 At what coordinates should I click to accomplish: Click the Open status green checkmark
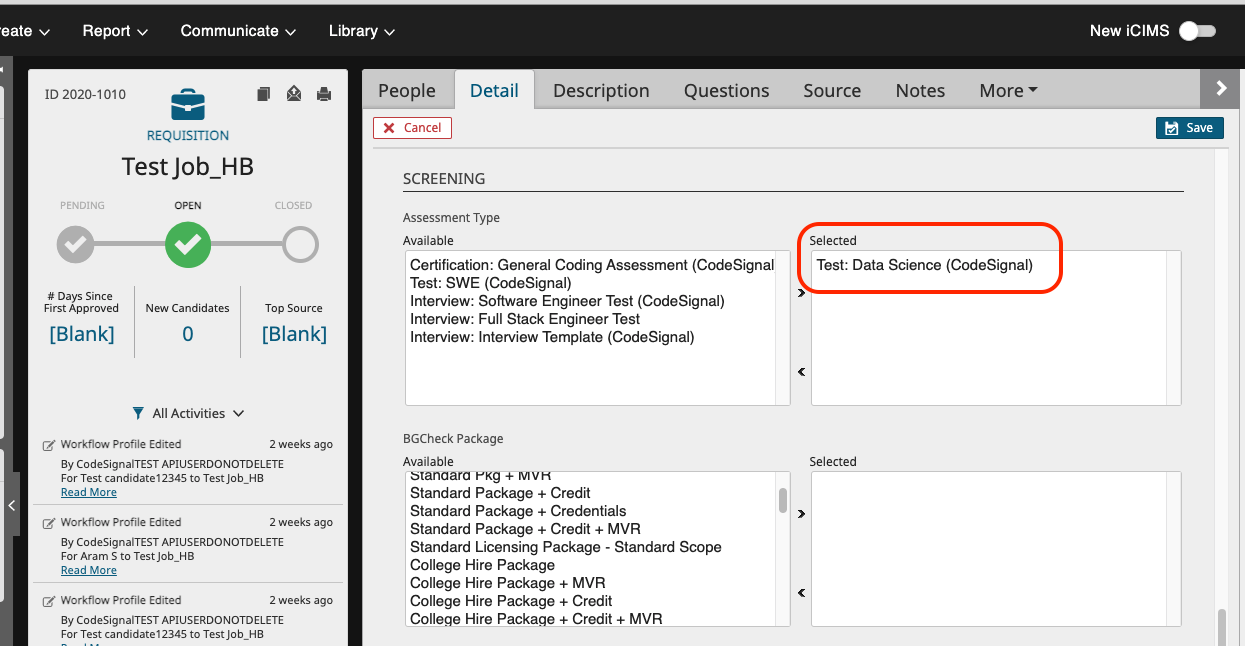click(x=188, y=243)
